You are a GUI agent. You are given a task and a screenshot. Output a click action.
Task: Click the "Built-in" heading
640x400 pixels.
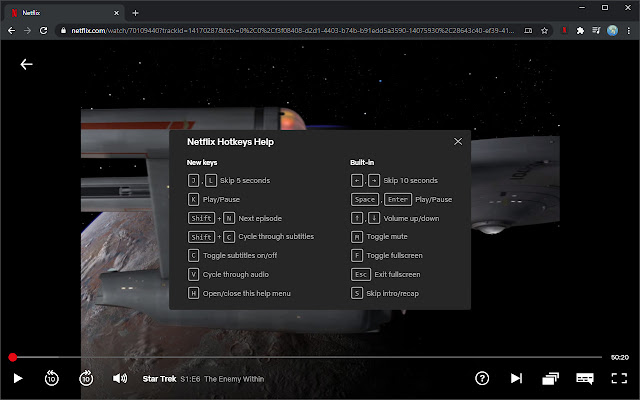point(362,162)
